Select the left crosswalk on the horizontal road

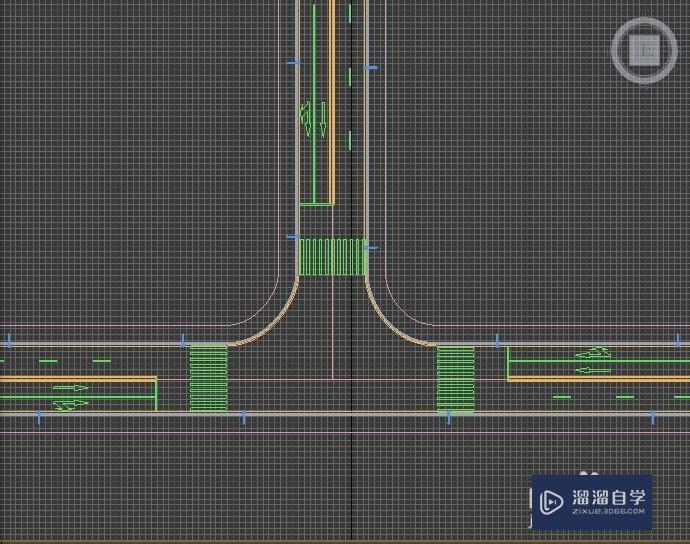click(209, 379)
